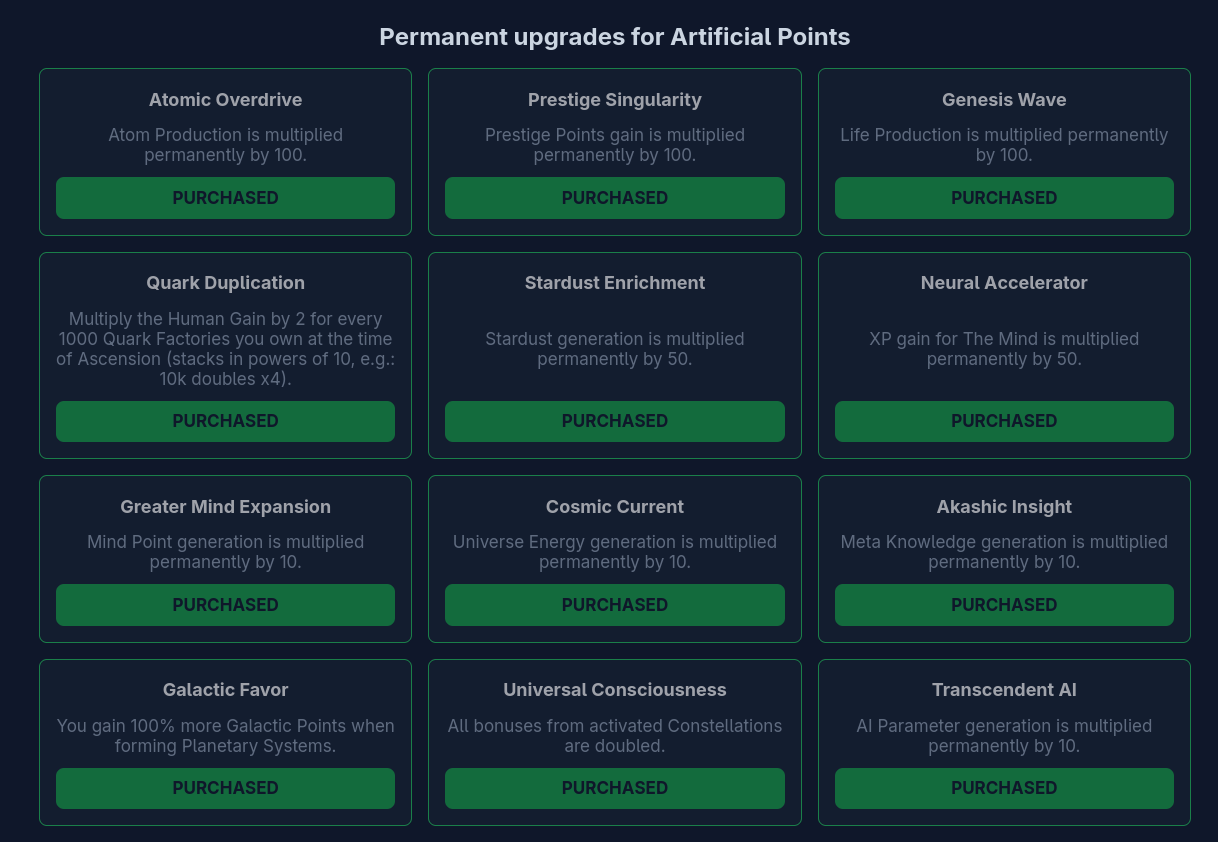Click the "Permanent upgrades for Artificial Points" heading
This screenshot has width=1218, height=842.
point(614,37)
